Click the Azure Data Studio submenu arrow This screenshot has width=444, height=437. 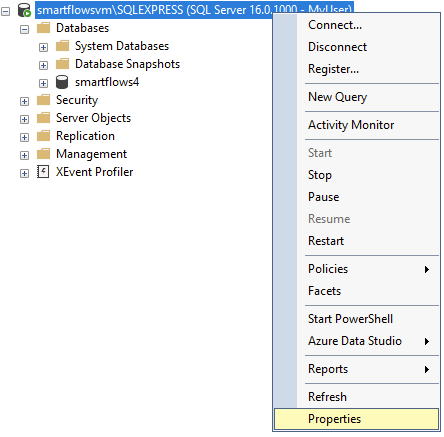pyautogui.click(x=427, y=341)
